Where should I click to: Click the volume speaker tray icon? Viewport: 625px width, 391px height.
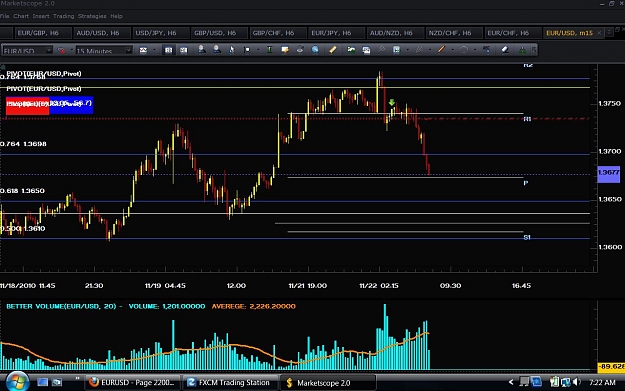(x=577, y=382)
